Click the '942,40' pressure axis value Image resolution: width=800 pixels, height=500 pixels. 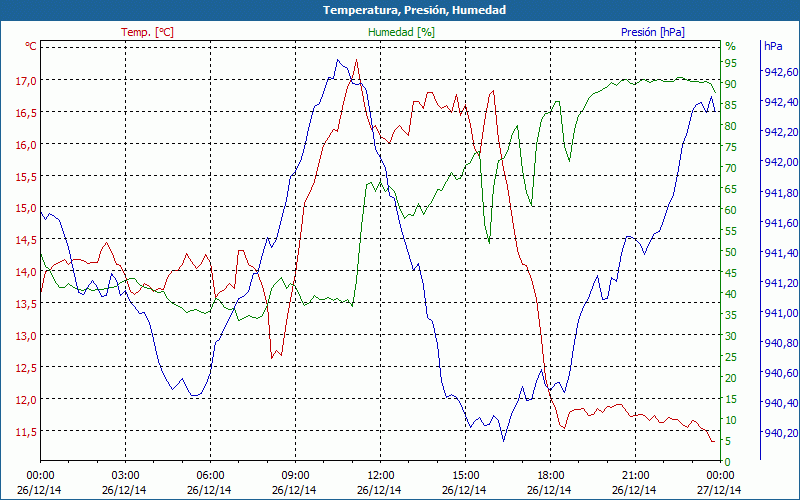point(781,102)
